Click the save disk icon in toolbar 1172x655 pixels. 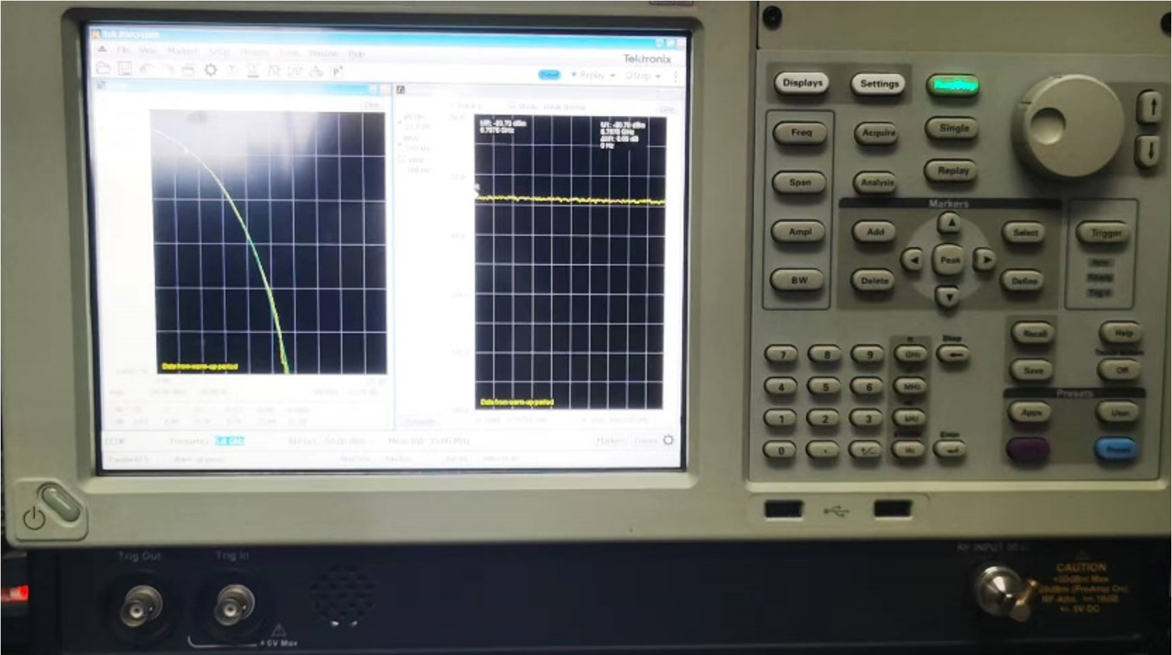click(125, 70)
